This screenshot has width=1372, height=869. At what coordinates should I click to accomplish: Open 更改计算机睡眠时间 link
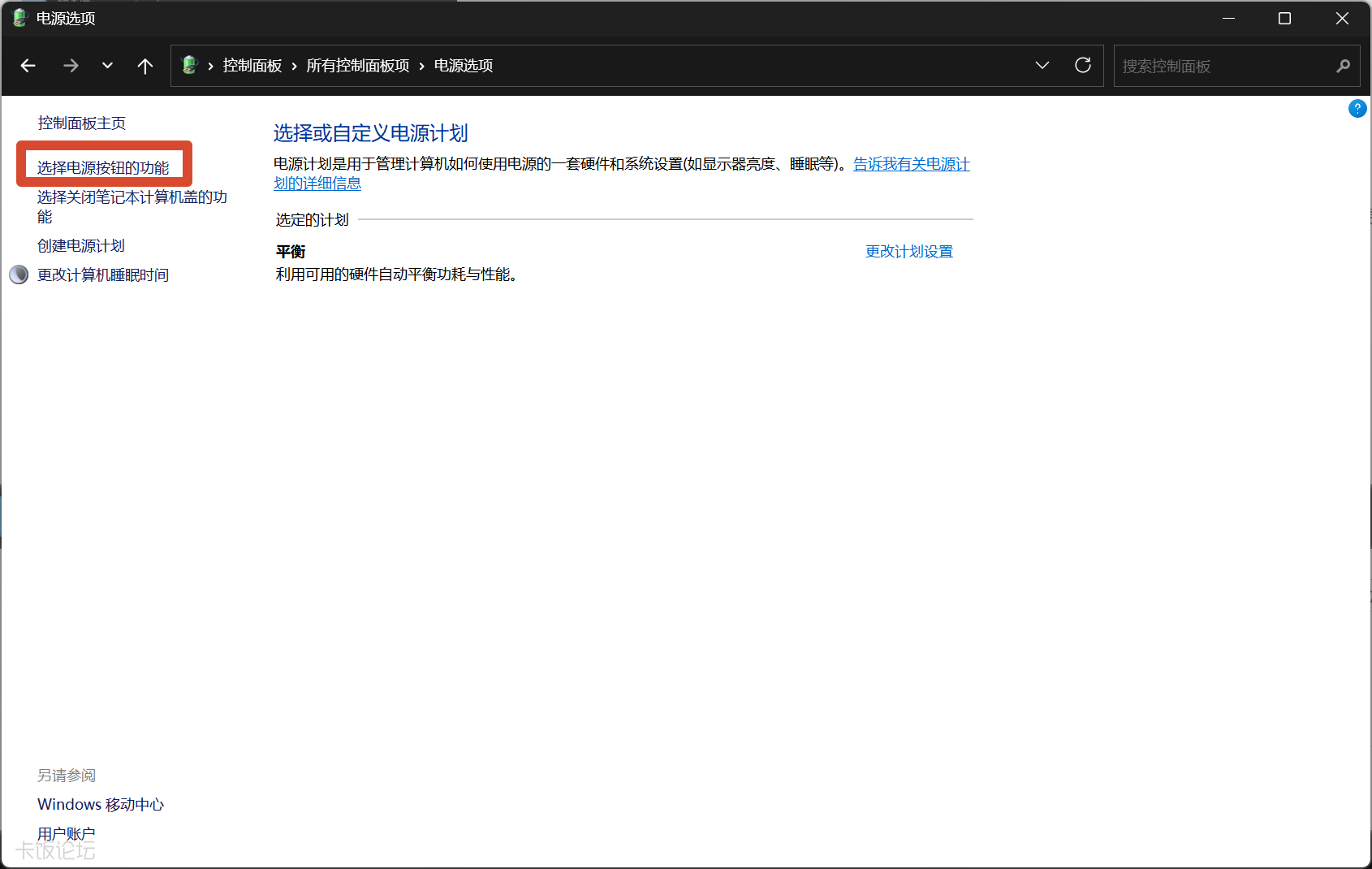103,275
